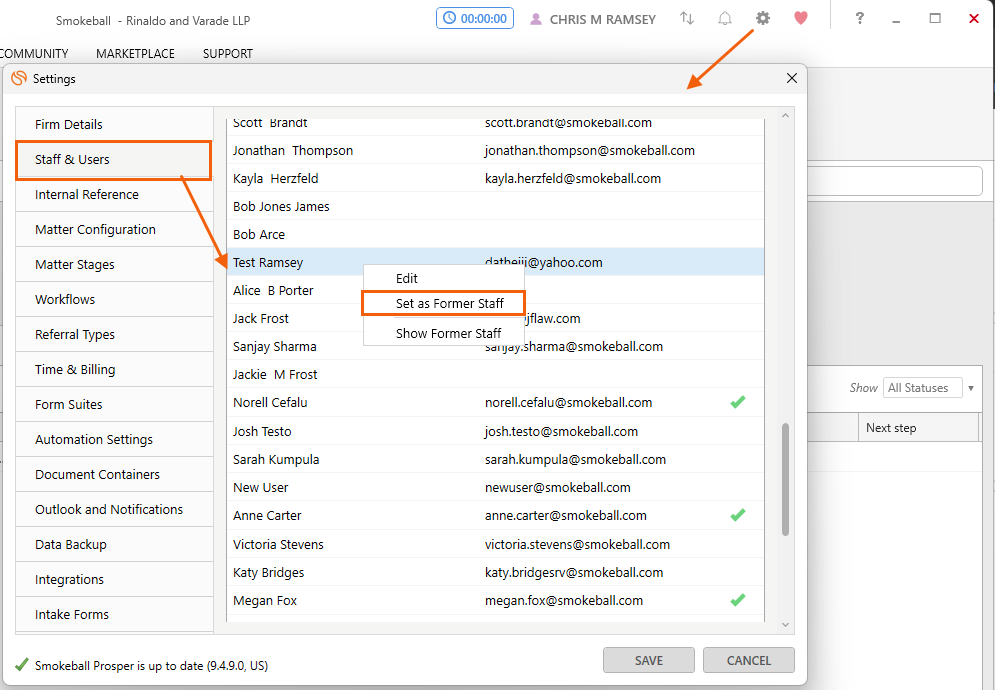
Task: Select Intake Forms in sidebar
Action: point(114,614)
